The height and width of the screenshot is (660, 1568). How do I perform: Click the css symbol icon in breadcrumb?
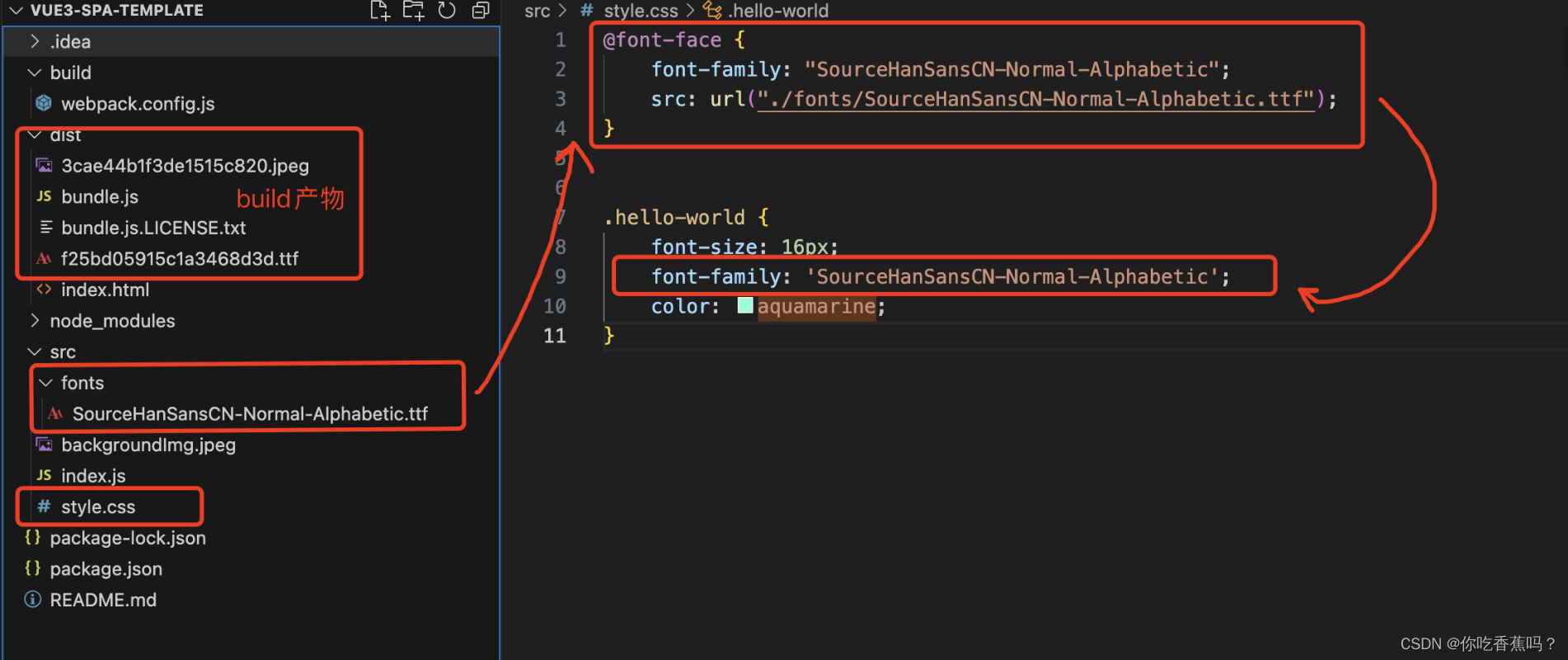712,11
